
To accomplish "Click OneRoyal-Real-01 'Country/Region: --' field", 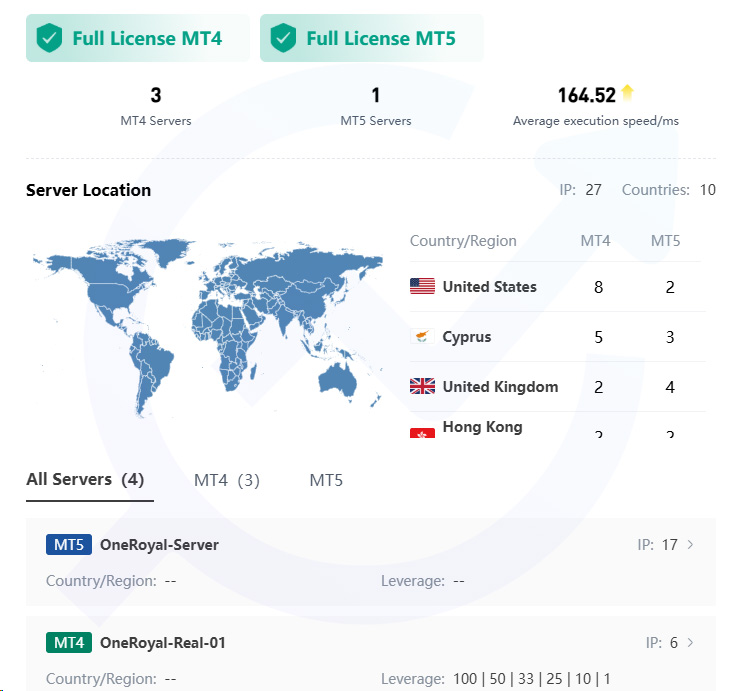I will 111,679.
